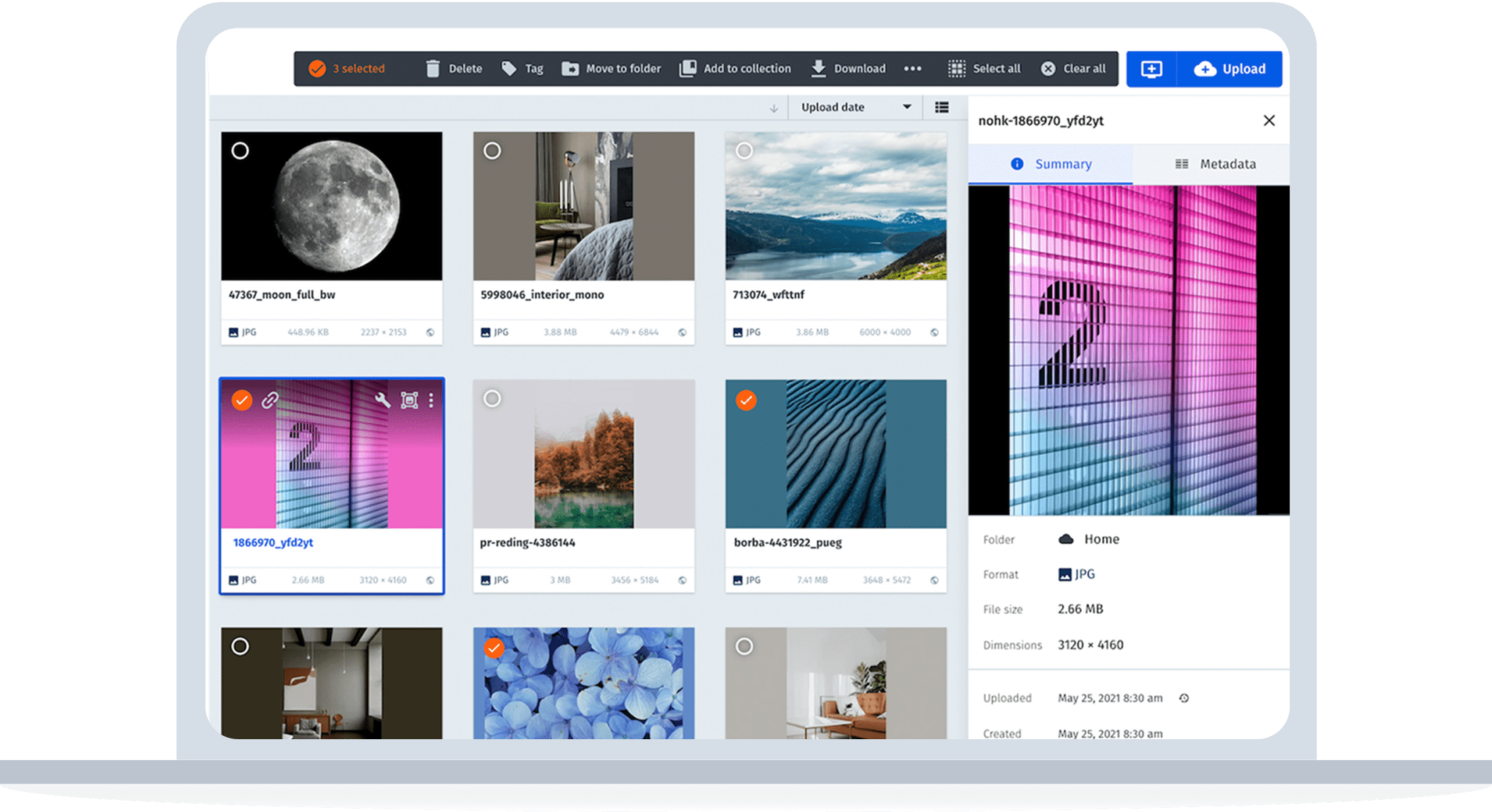
Task: Click upload history icon beside Uploaded date
Action: point(1184,698)
